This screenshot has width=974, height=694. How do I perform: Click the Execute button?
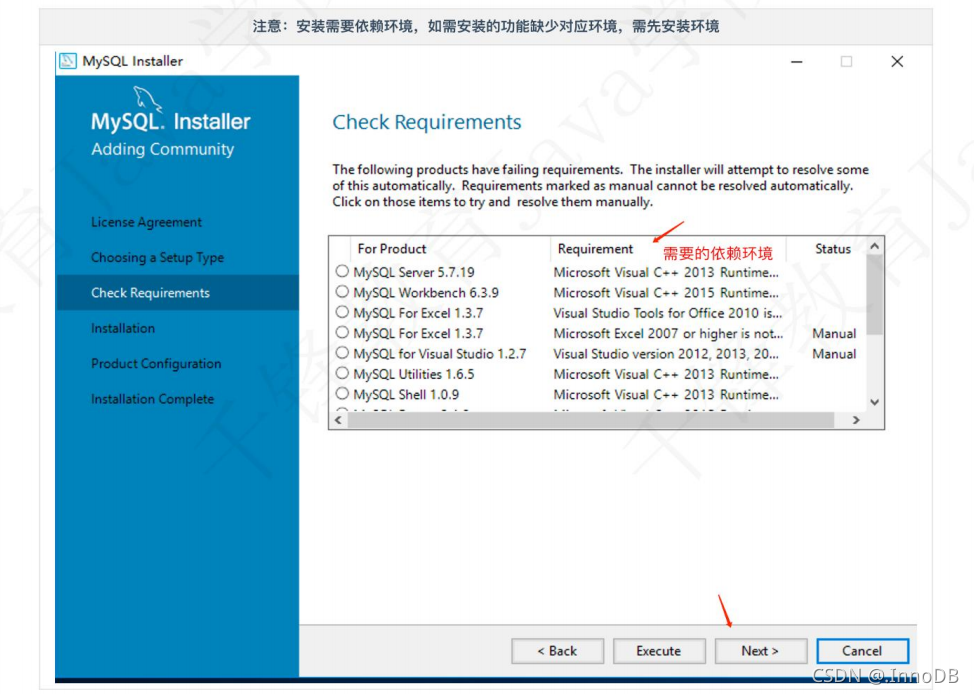coord(658,651)
